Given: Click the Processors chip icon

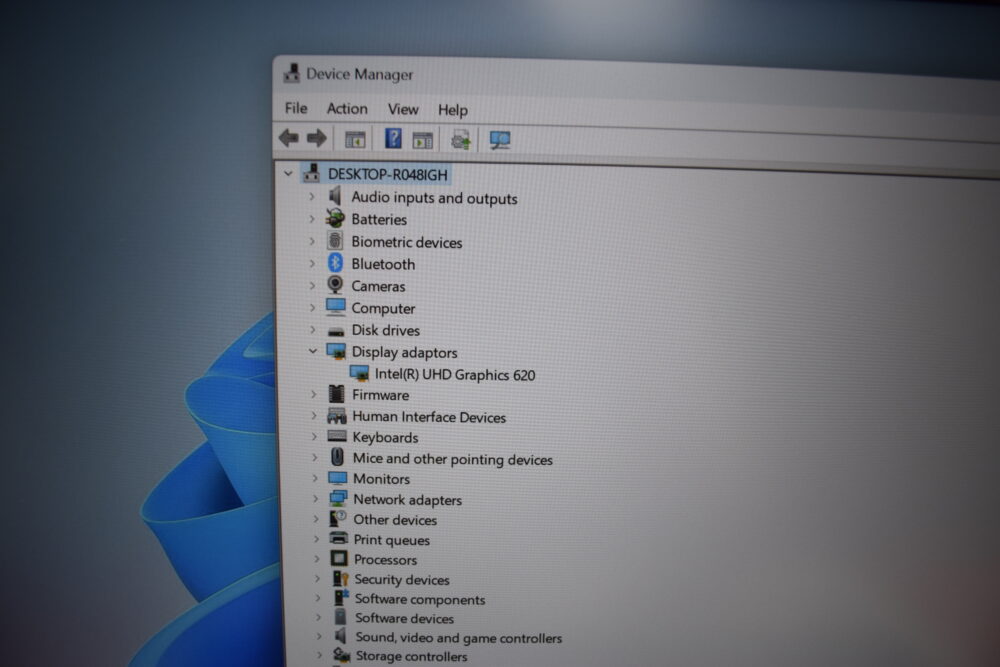Looking at the screenshot, I should click(x=339, y=559).
